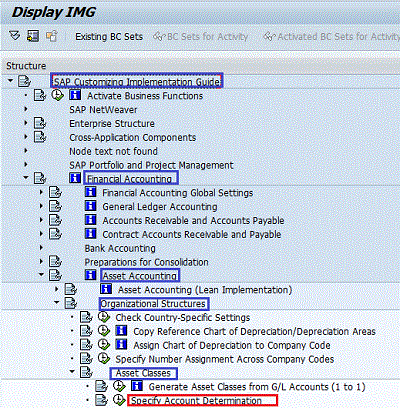Open documentation page icon beside Enterprise Structure

coord(40,123)
